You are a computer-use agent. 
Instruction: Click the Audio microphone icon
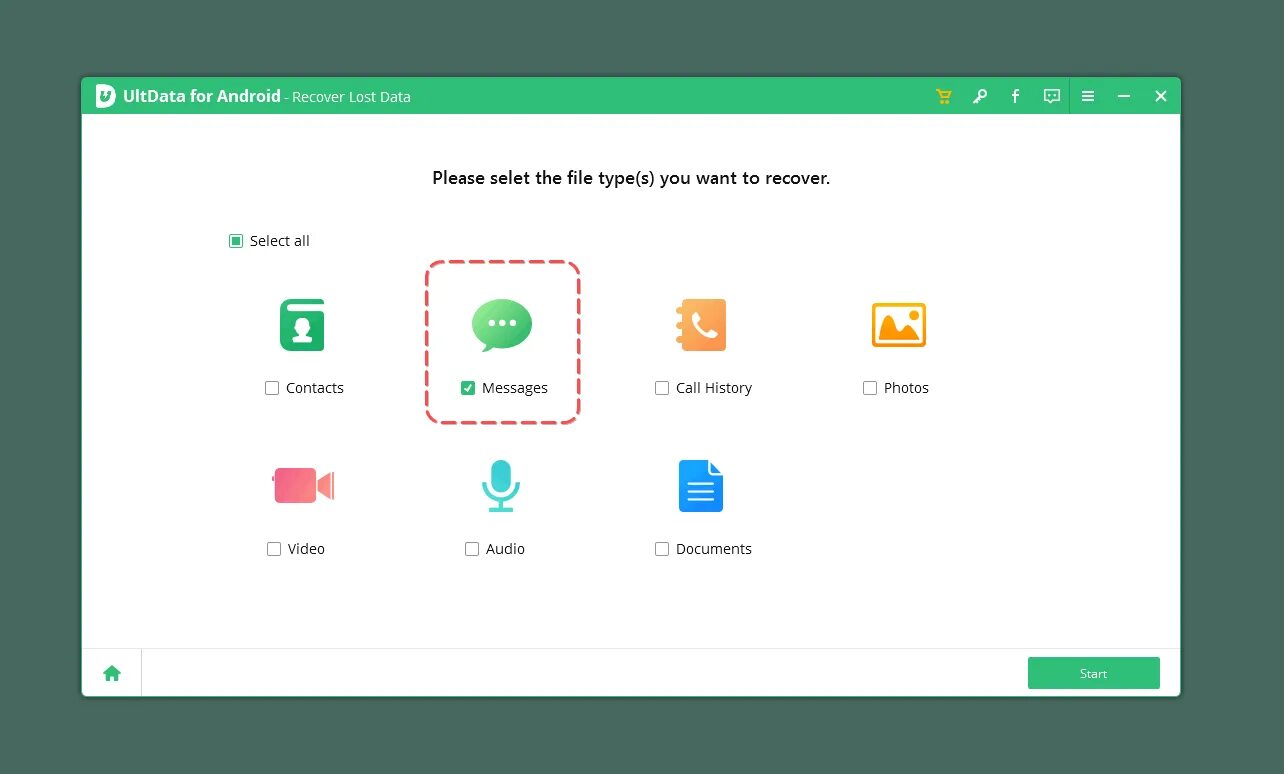[501, 486]
